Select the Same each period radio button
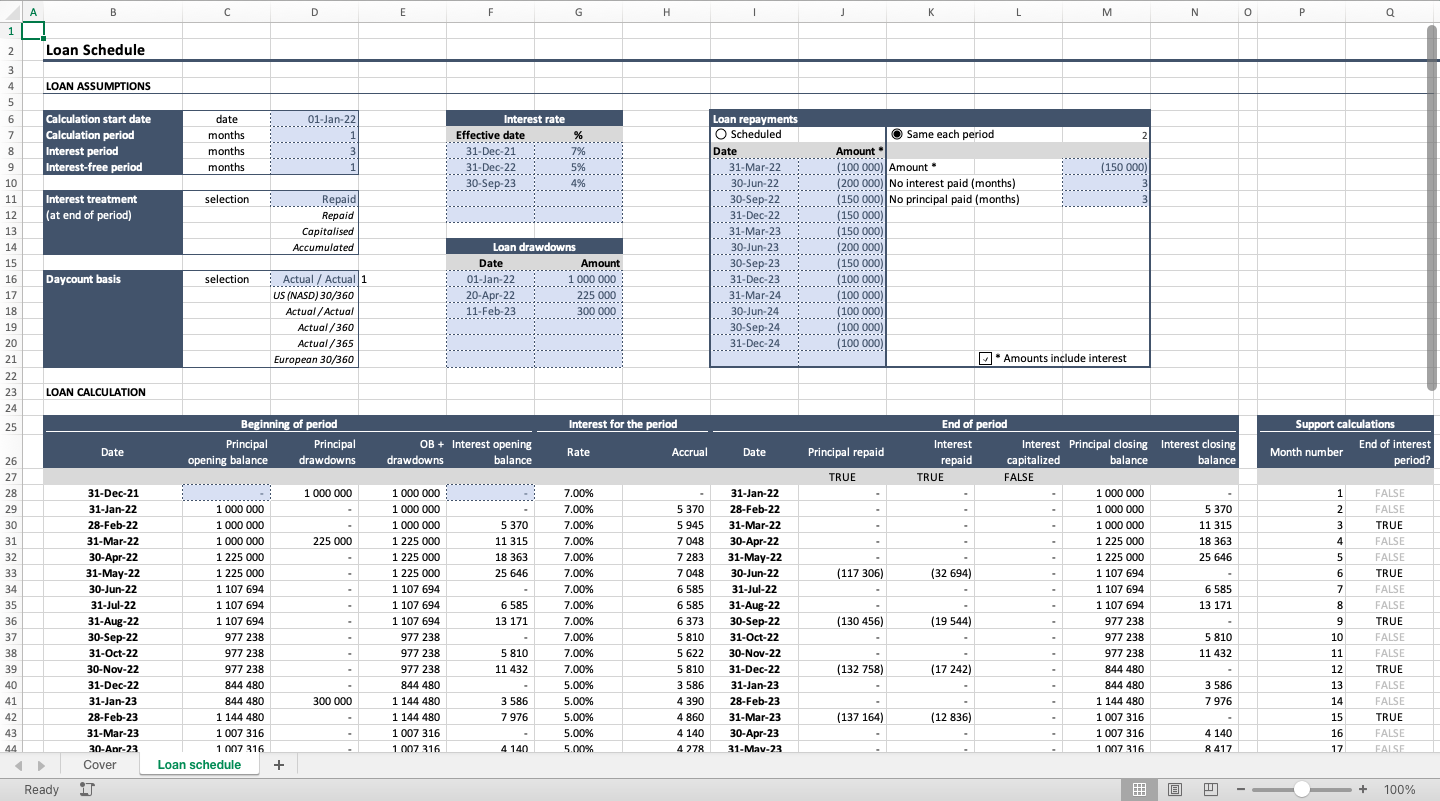The width and height of the screenshot is (1440, 801). (x=896, y=134)
